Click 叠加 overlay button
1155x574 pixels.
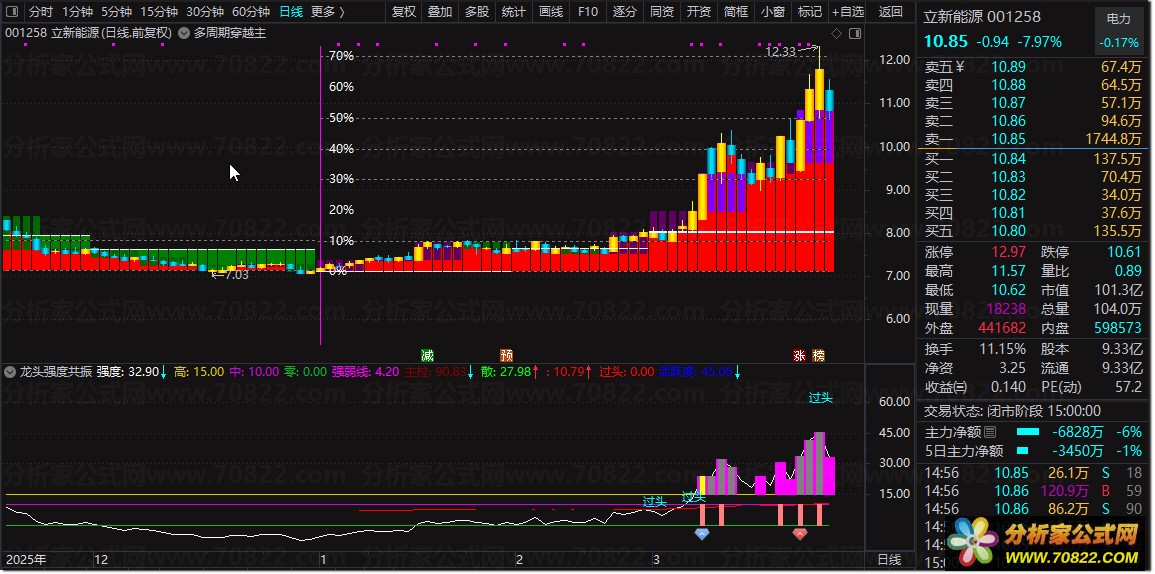pyautogui.click(x=440, y=12)
